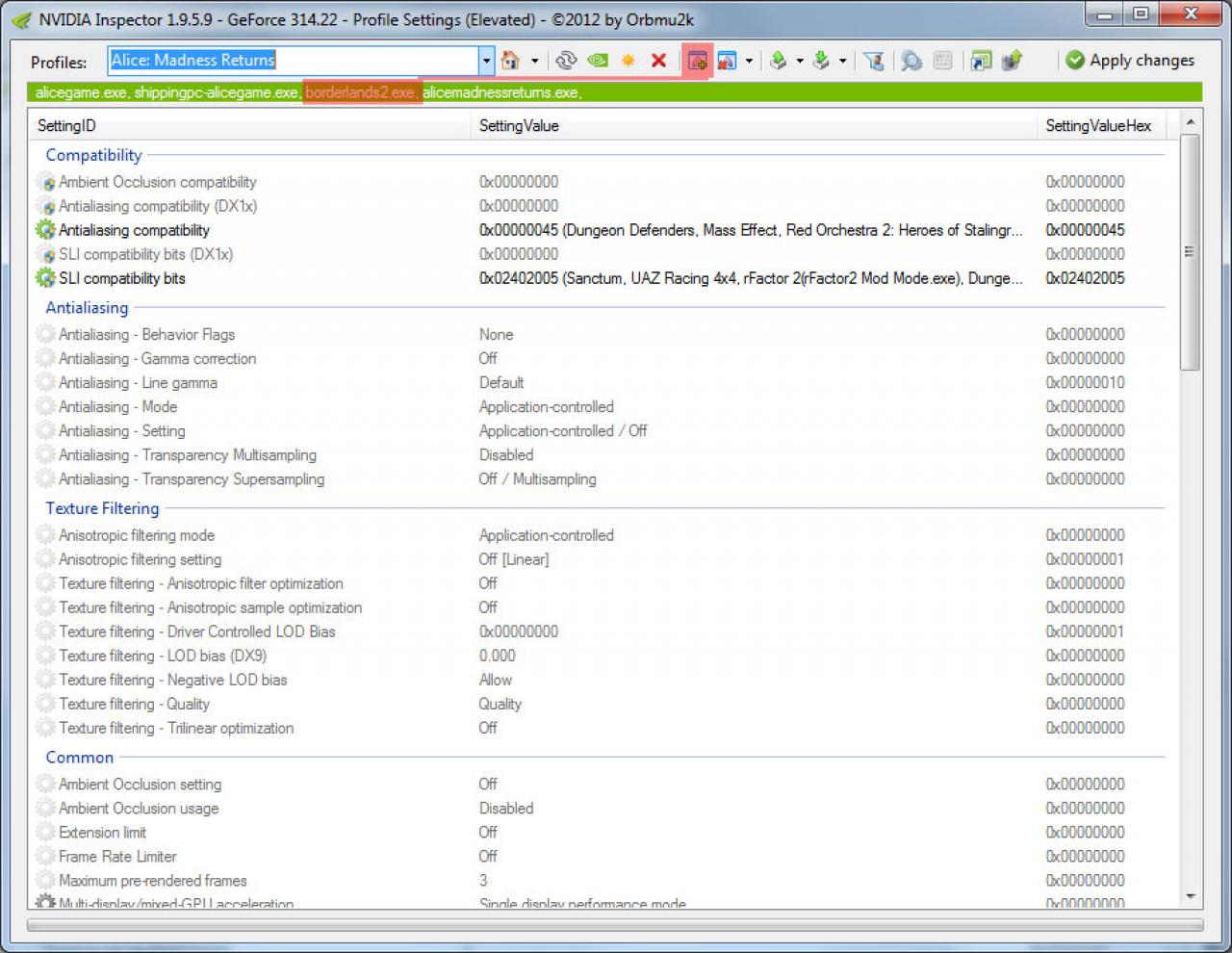The image size is (1232, 953).
Task: Click the grayed grid toolbar icon
Action: (943, 61)
